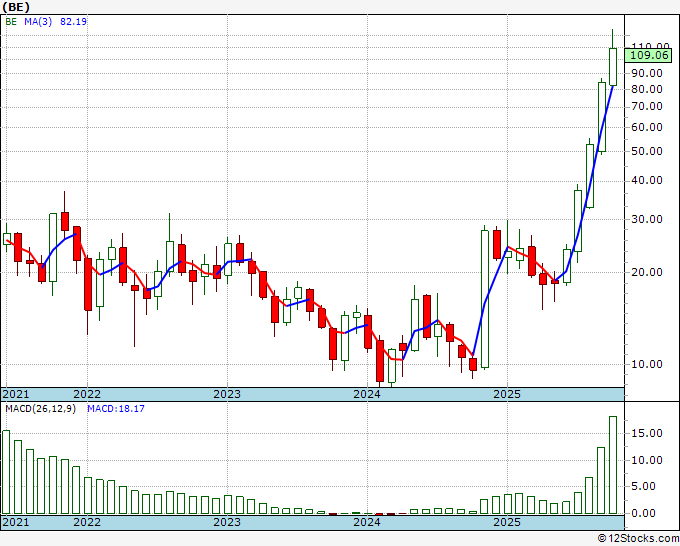Click the 50.00 price axis label
This screenshot has height=546, width=680.
click(648, 152)
